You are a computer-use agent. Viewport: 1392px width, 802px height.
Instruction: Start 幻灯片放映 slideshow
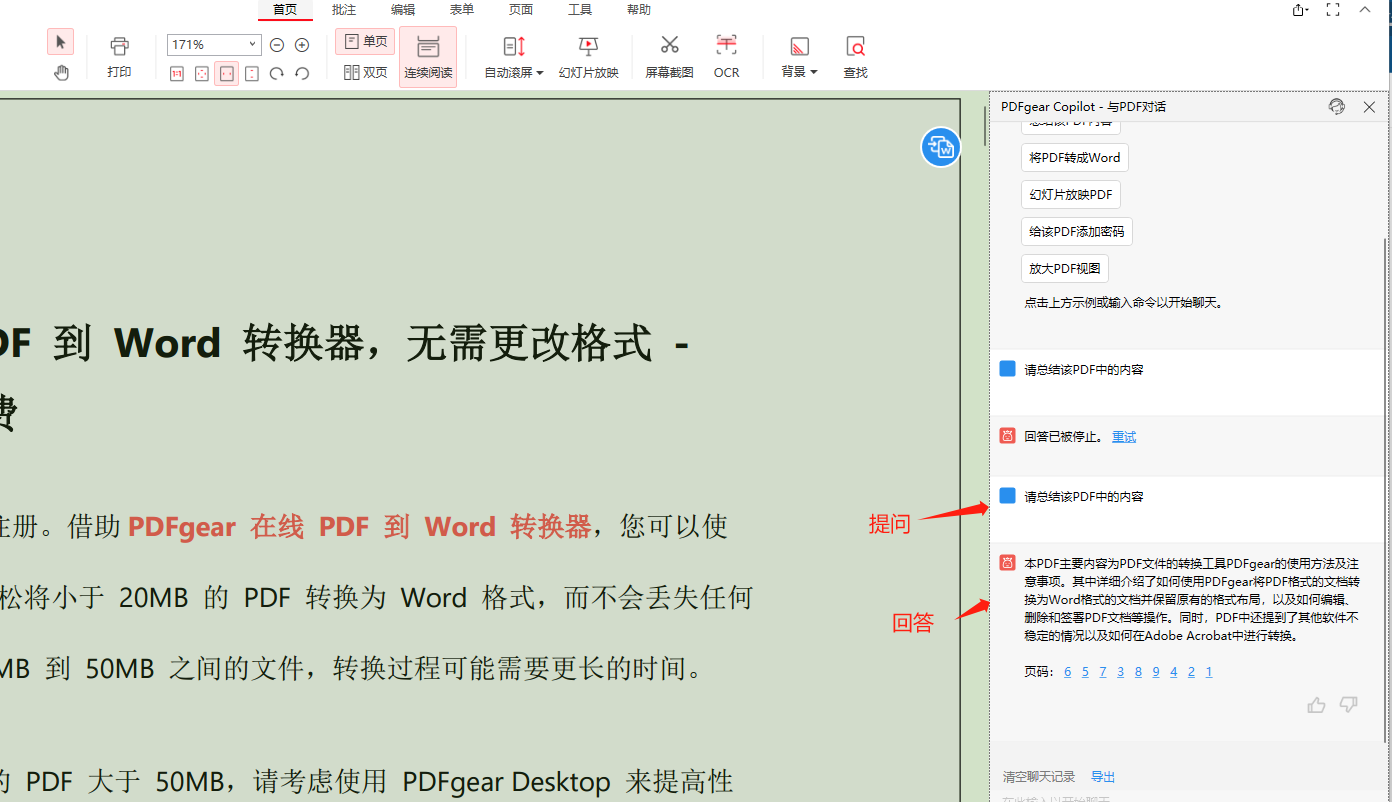tap(588, 57)
